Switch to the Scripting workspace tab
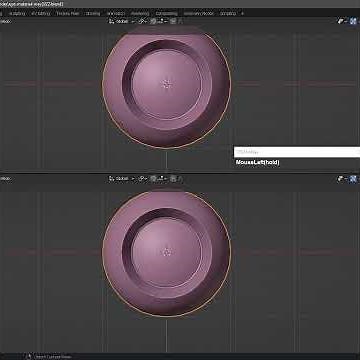 228,14
